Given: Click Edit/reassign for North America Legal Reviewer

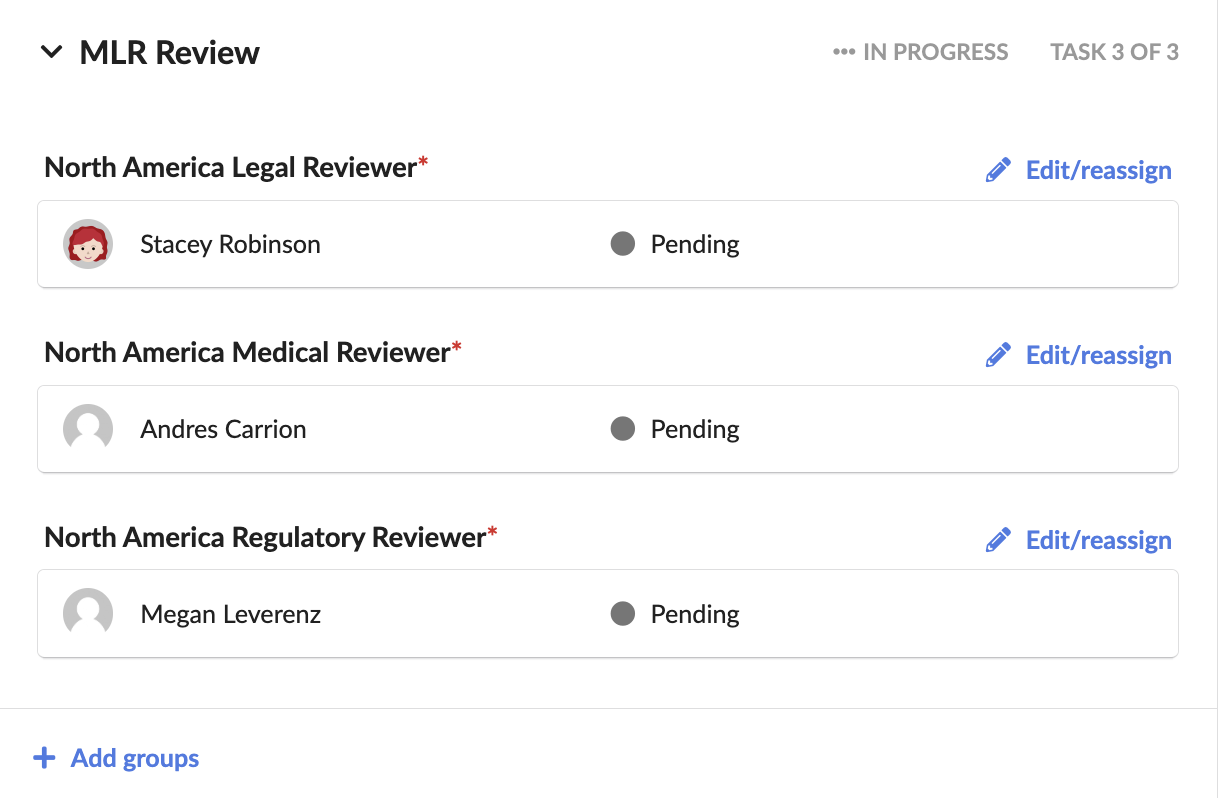Looking at the screenshot, I should point(1099,170).
